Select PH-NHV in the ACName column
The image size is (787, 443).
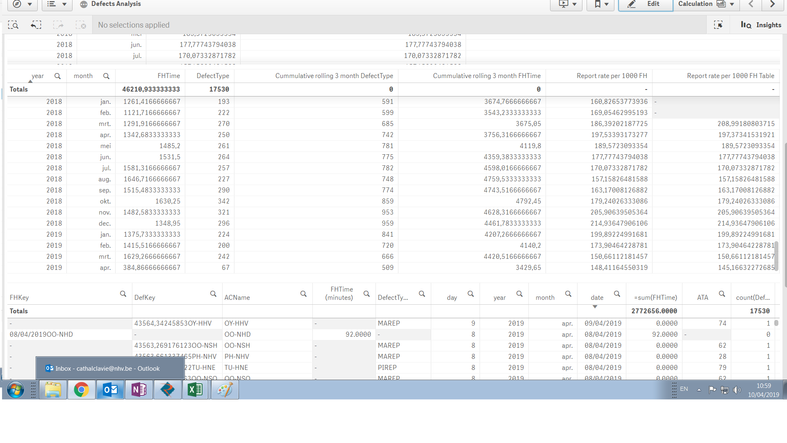click(x=236, y=357)
